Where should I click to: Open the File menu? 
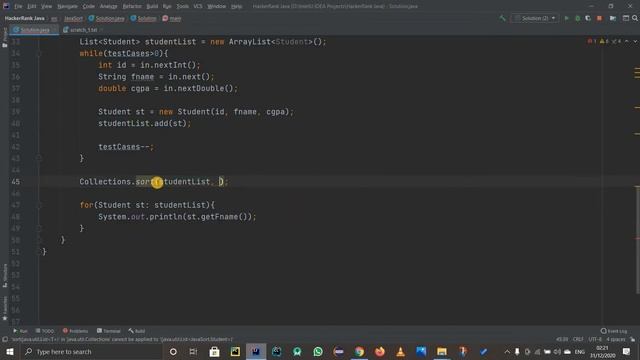[x=18, y=7]
